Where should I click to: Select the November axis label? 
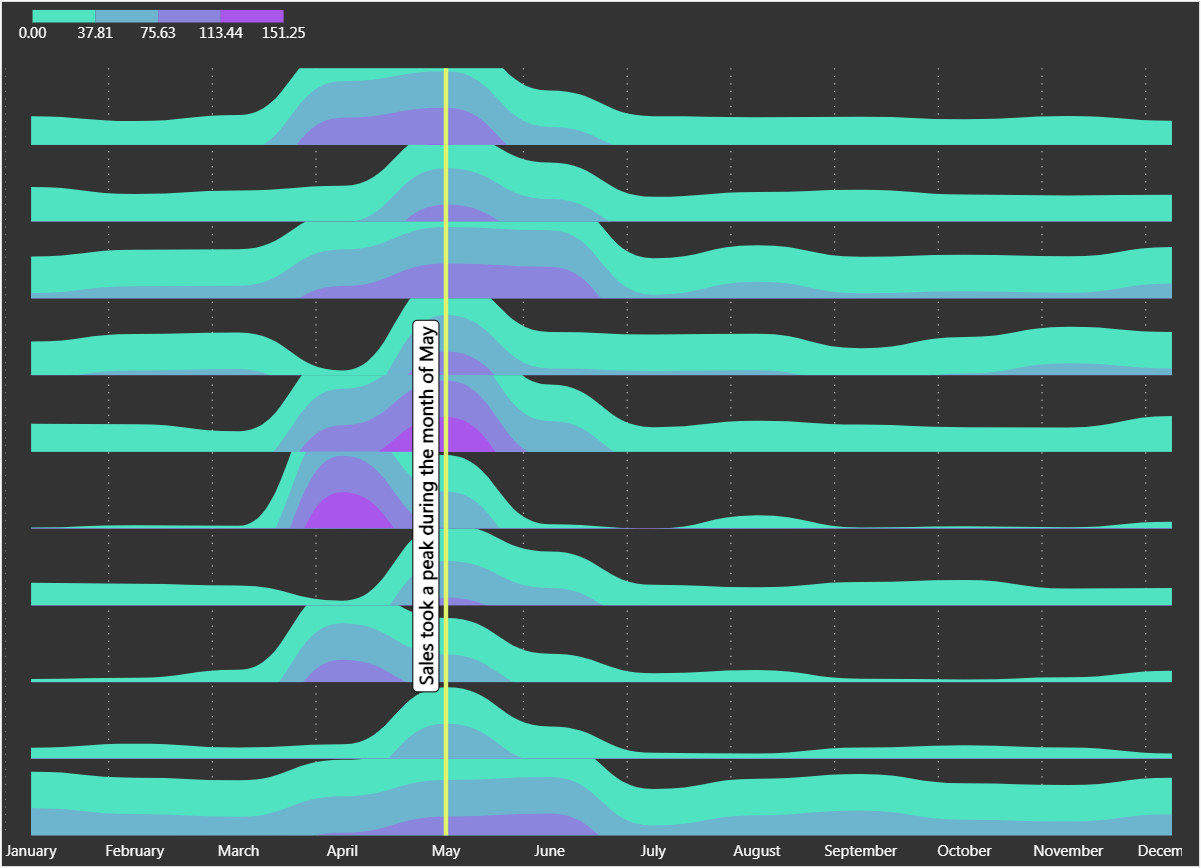(x=1068, y=851)
